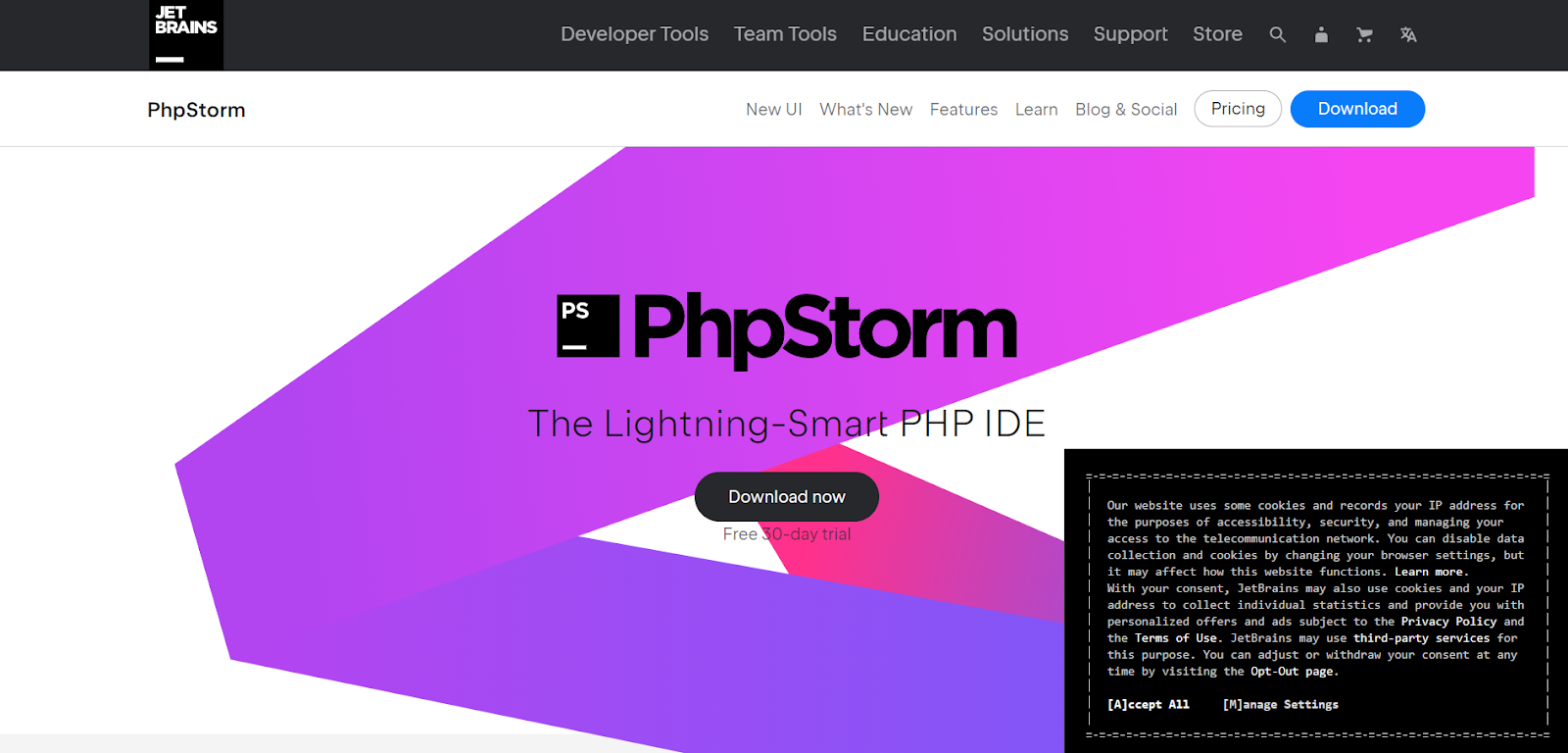The height and width of the screenshot is (753, 1568).
Task: Open [M]anage Settings in cookie notice
Action: (1281, 705)
